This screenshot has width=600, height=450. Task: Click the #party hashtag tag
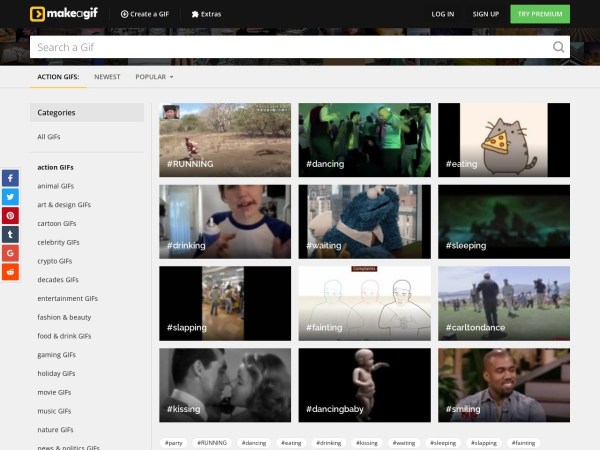tap(174, 442)
